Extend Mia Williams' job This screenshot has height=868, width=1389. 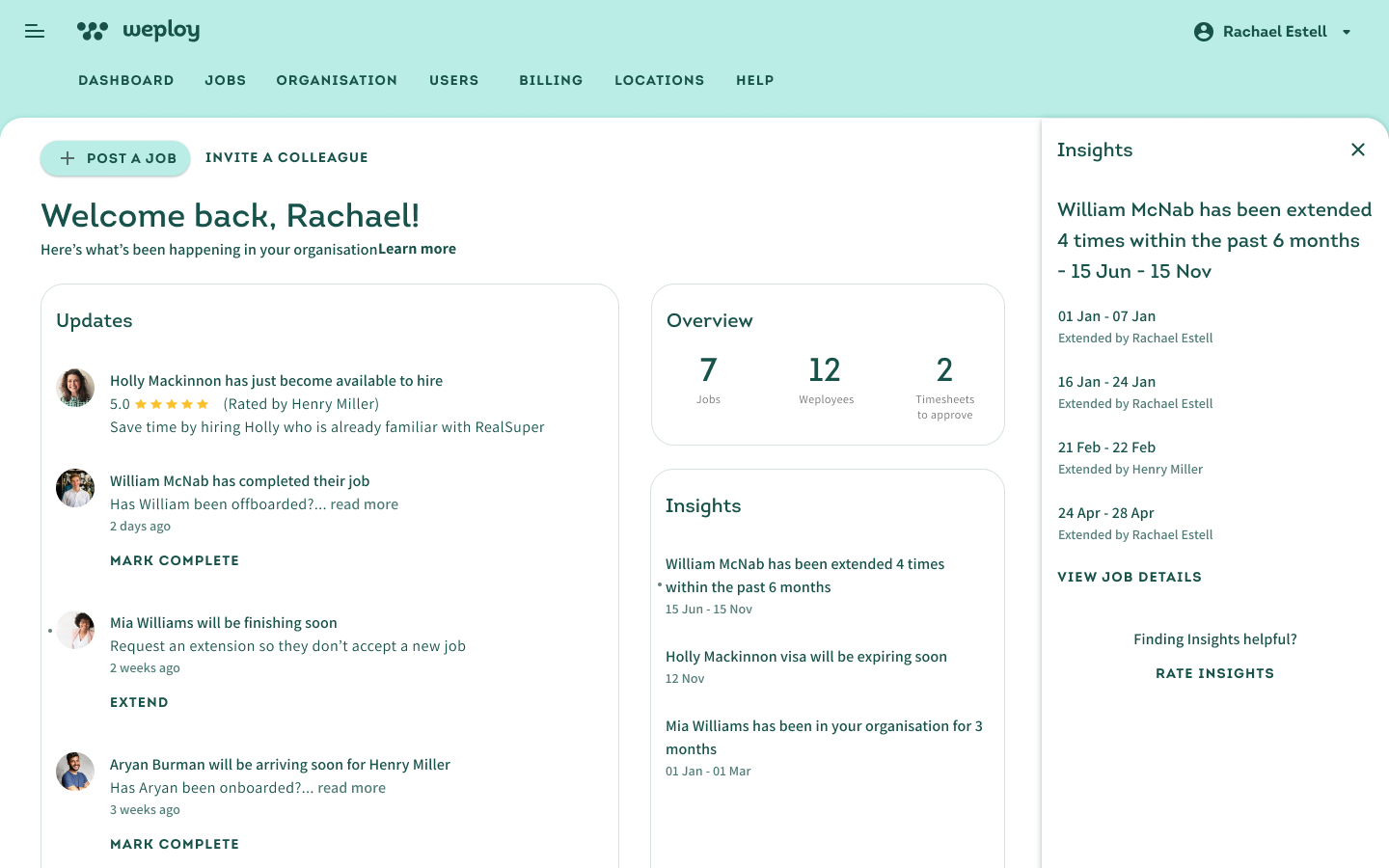coord(139,702)
